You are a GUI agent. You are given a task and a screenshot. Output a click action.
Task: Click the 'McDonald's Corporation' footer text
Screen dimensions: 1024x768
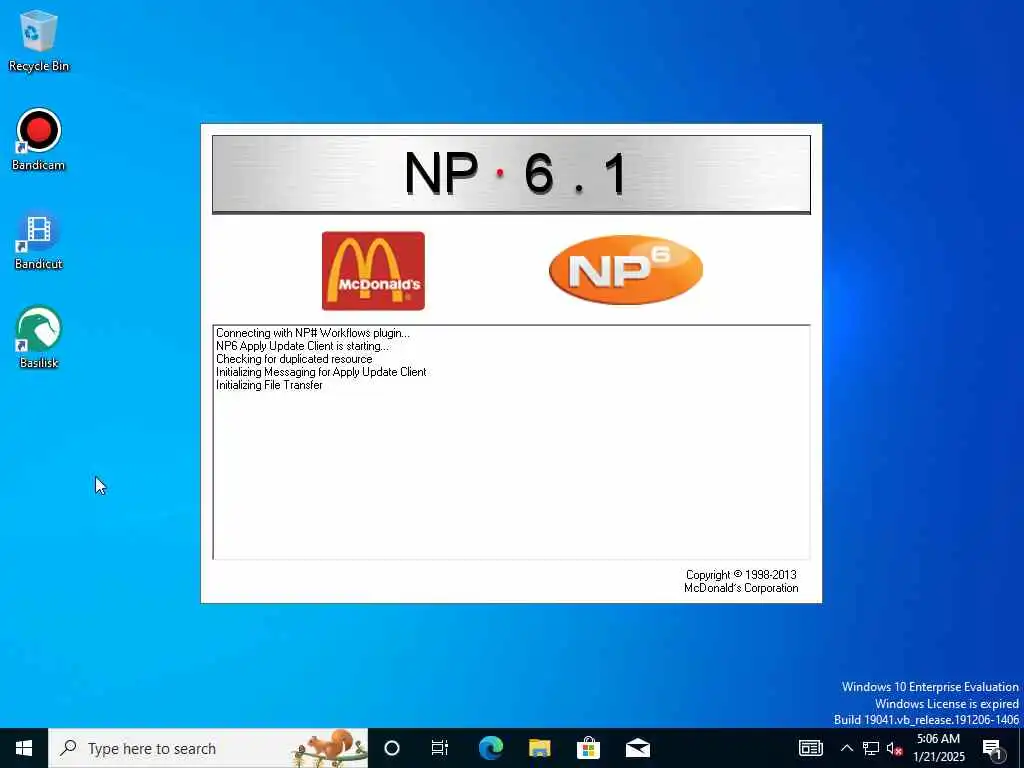[x=741, y=588]
